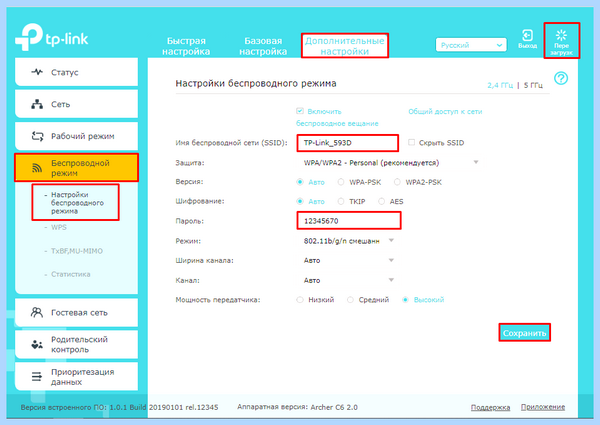Select the TxBF,MU-MIMO submenu item
The image size is (600, 425).
[77, 251]
